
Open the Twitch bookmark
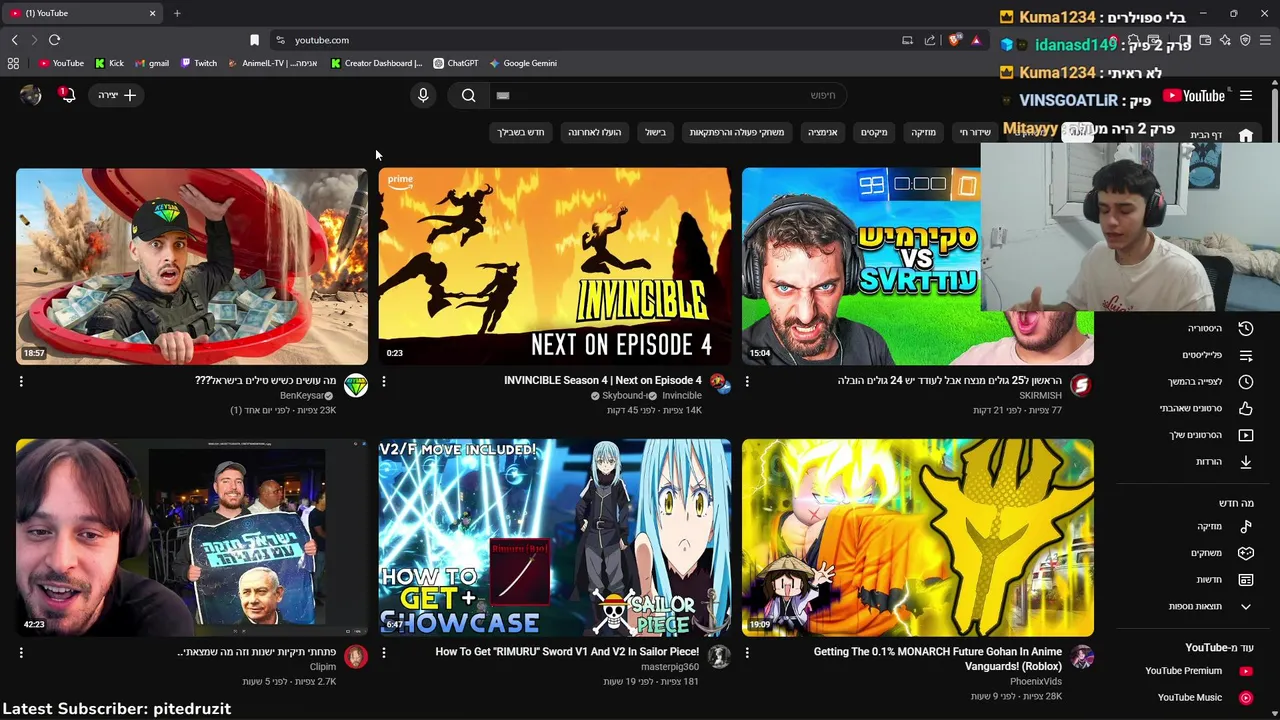coord(198,63)
